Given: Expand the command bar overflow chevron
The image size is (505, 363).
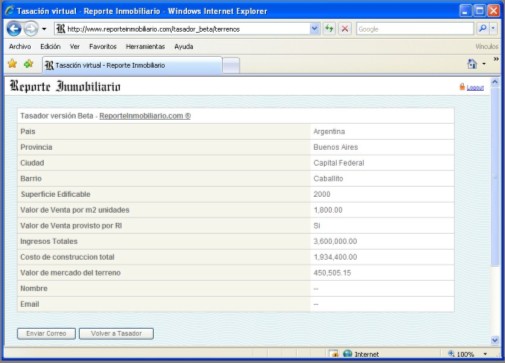Looking at the screenshot, I should (496, 59).
